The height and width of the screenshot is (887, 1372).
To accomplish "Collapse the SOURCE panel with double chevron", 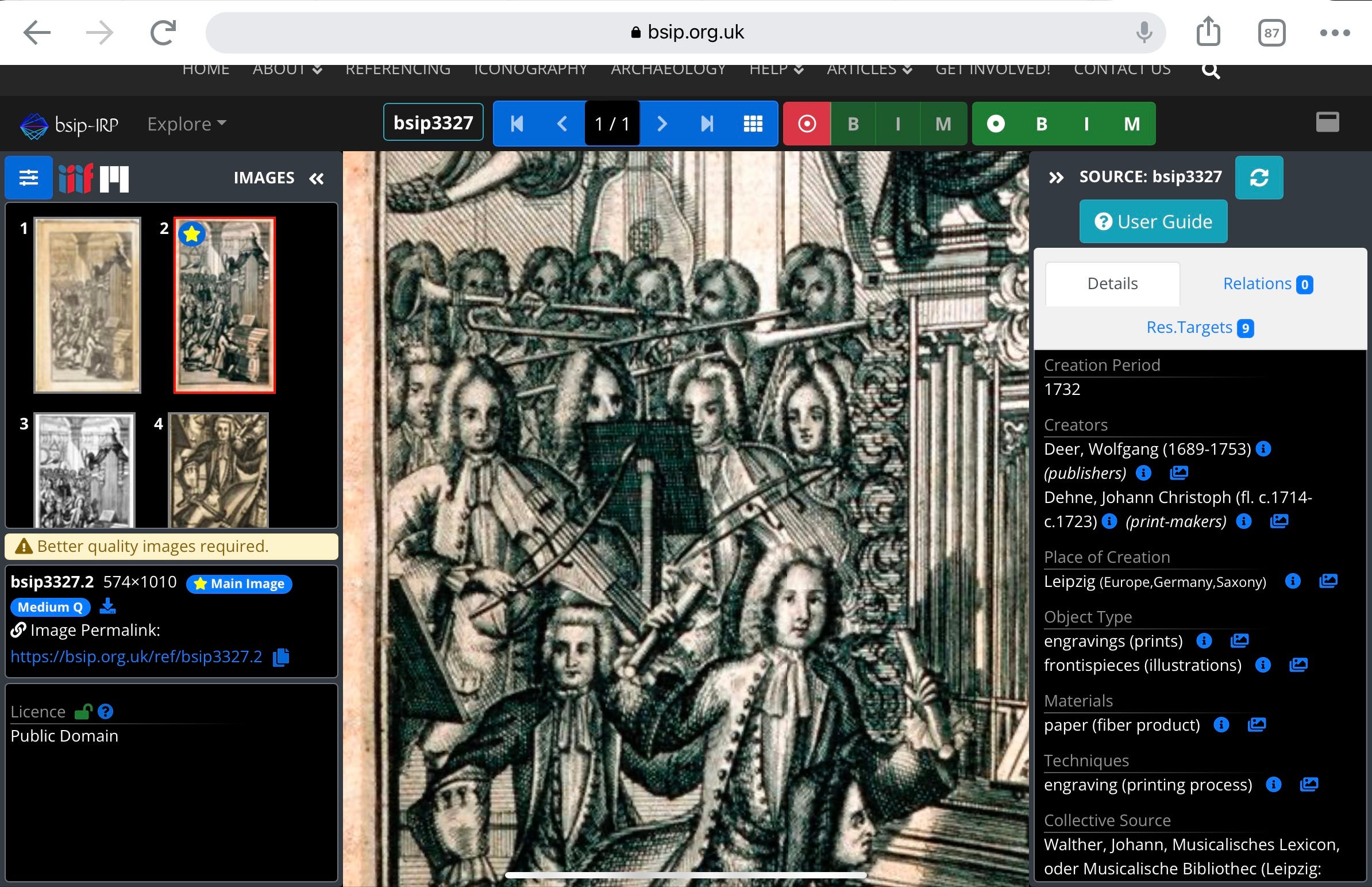I will 1055,178.
